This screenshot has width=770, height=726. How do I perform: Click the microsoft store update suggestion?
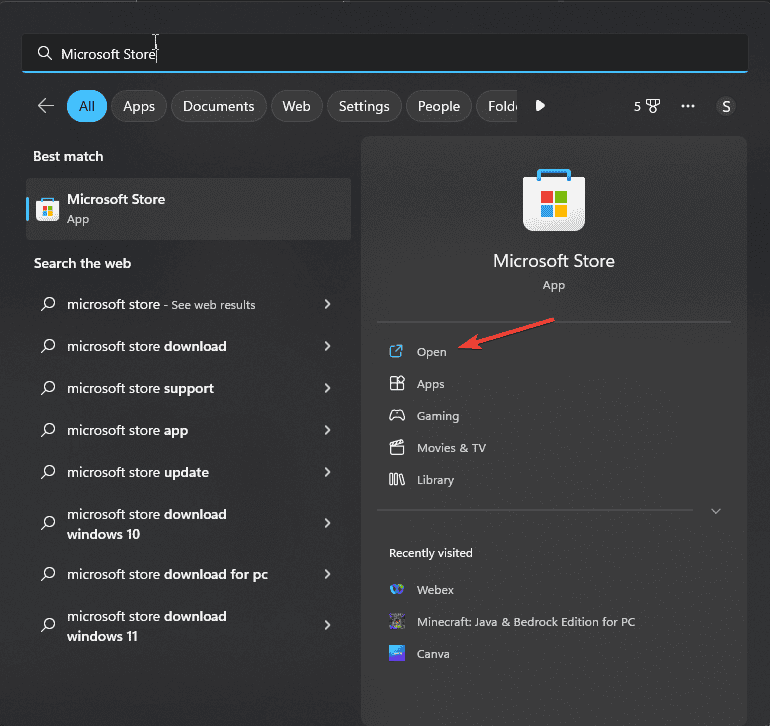tap(138, 472)
